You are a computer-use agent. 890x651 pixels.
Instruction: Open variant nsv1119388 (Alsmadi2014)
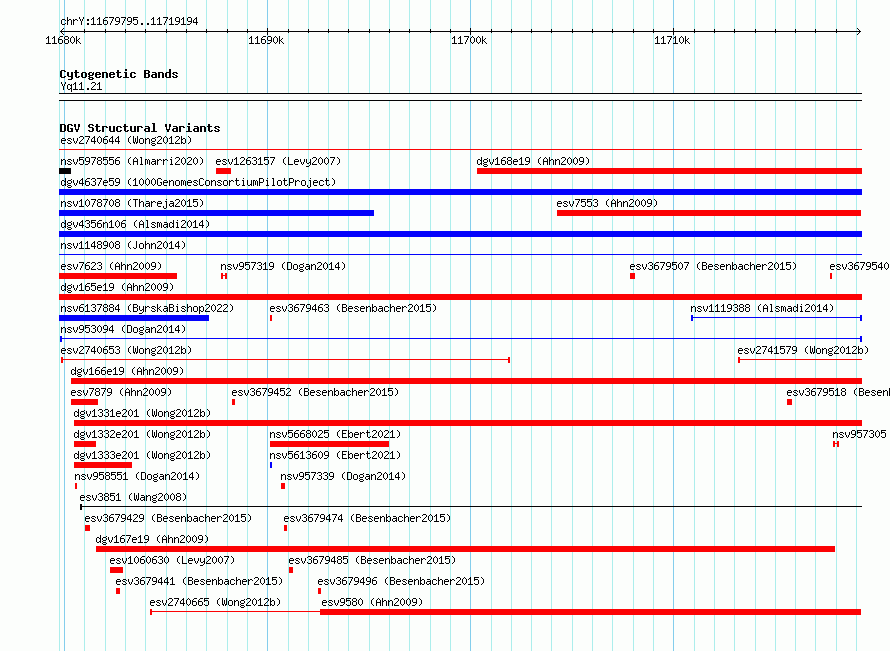[762, 308]
